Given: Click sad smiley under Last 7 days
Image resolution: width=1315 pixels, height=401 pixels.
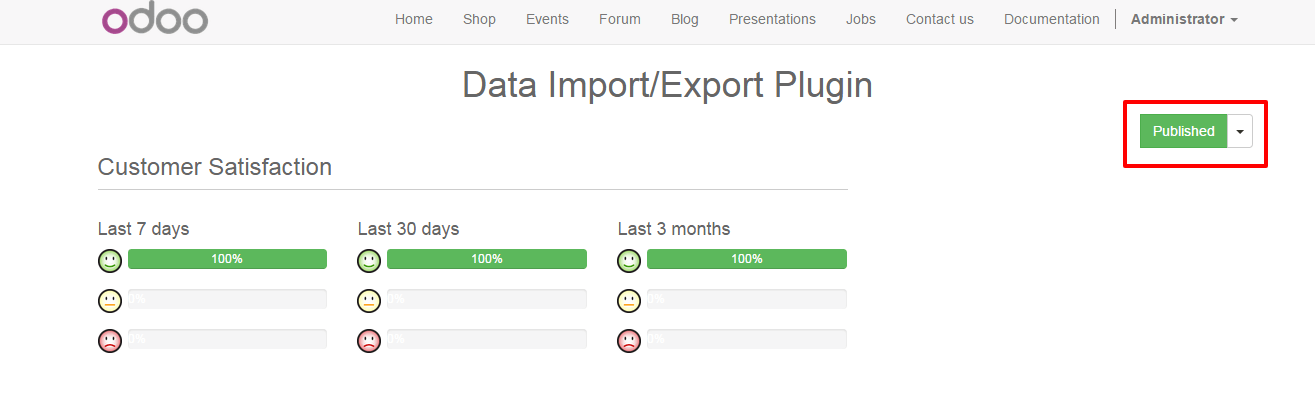Looking at the screenshot, I should [x=110, y=341].
